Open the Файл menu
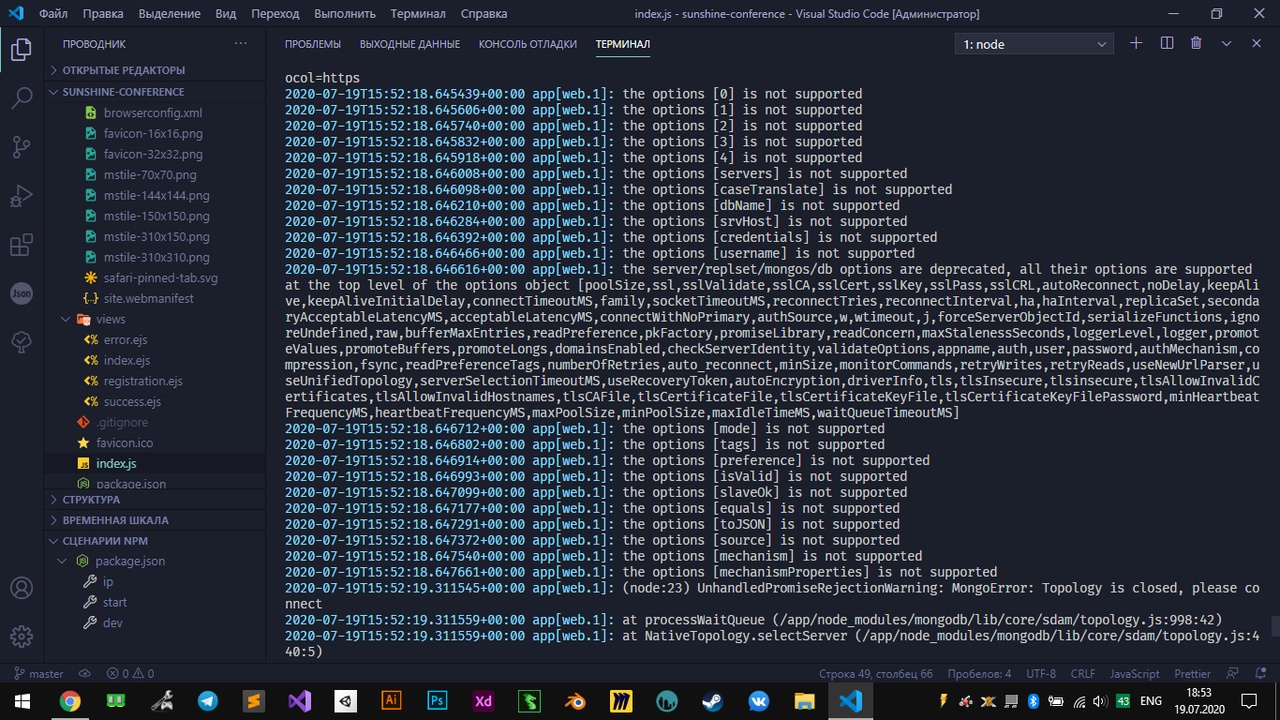1280x720 pixels. click(54, 14)
